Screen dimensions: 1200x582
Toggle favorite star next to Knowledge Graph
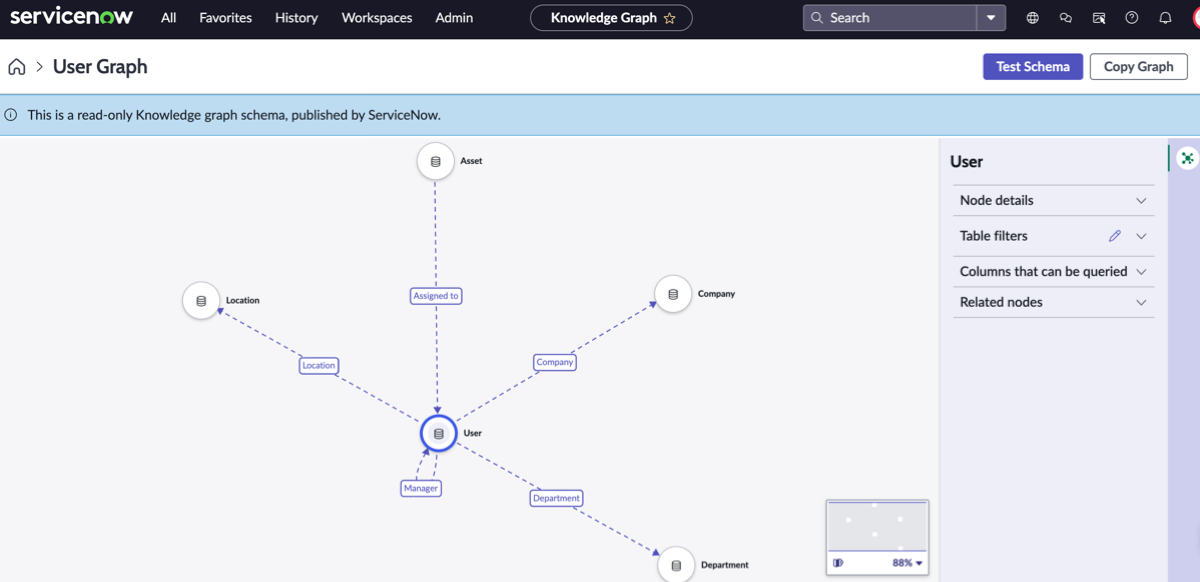click(670, 18)
